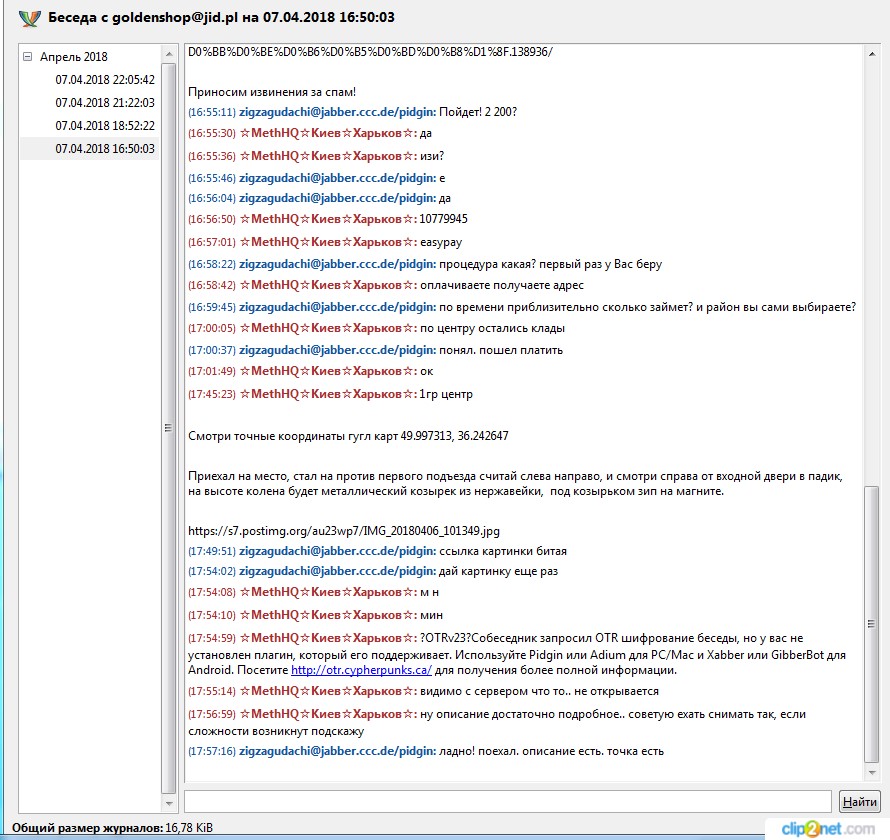Select the Апрель 2018 month row

[x=73, y=57]
